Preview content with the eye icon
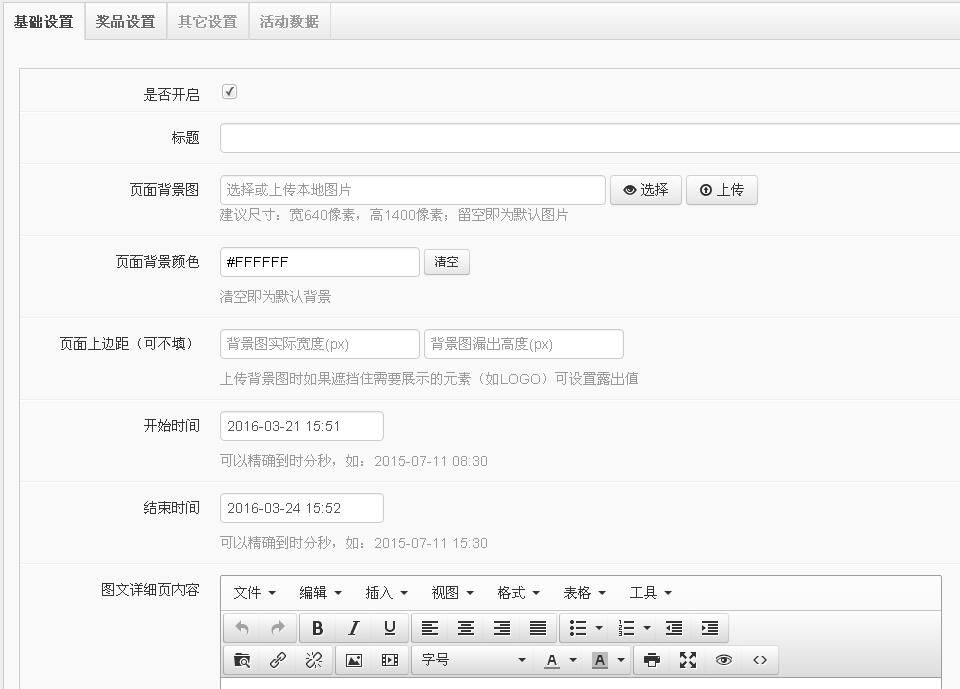 (722, 660)
